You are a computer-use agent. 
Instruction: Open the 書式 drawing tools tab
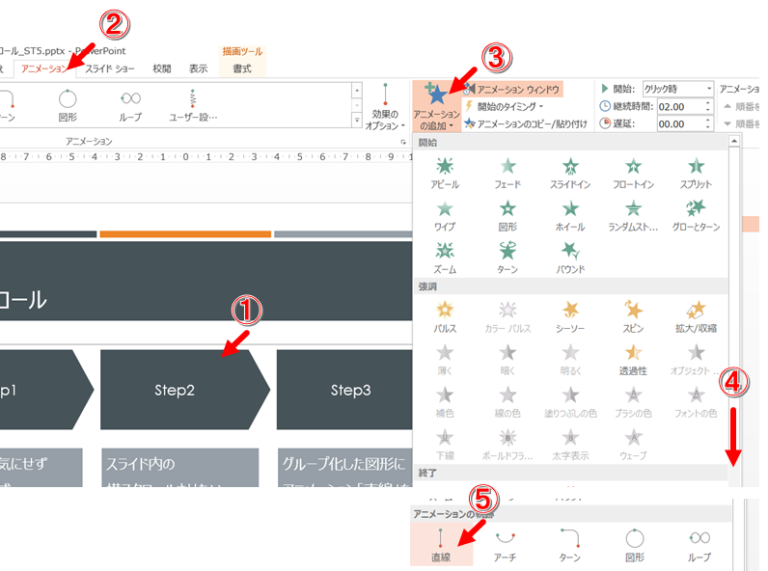[x=241, y=68]
